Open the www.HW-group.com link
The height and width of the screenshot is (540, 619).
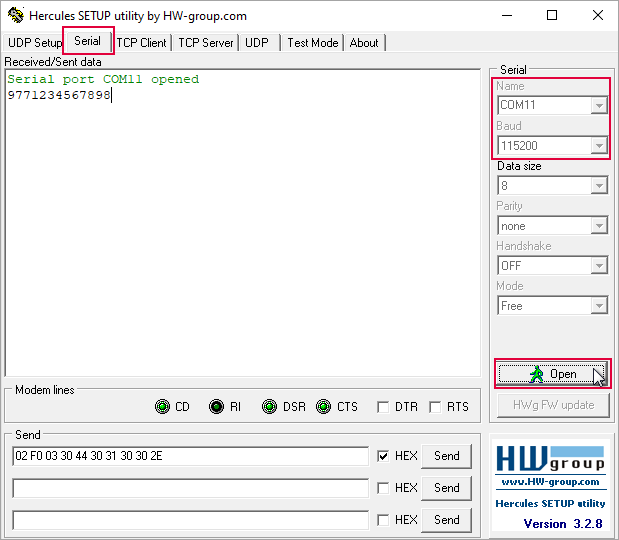(x=550, y=482)
